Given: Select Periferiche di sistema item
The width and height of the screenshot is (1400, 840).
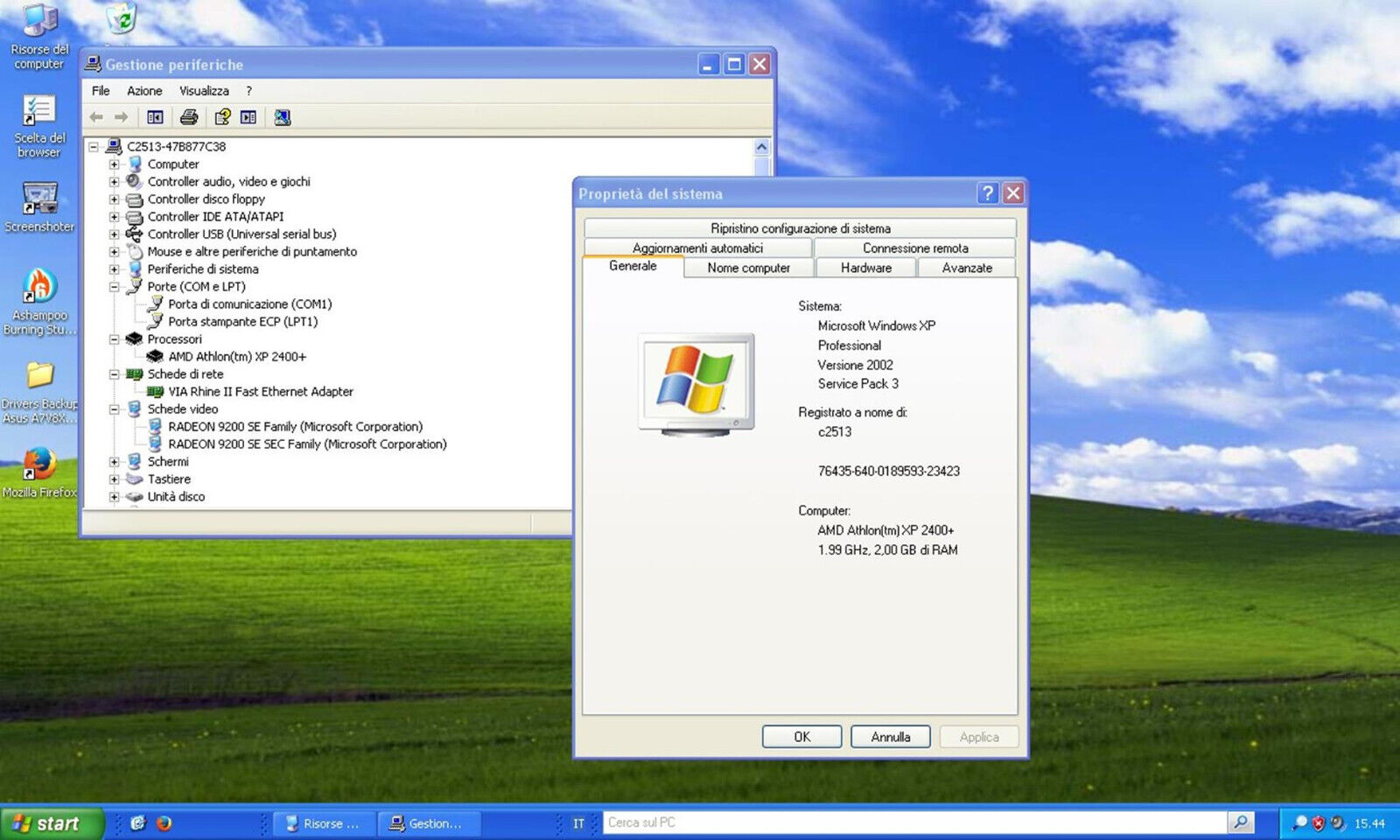Looking at the screenshot, I should (x=202, y=269).
